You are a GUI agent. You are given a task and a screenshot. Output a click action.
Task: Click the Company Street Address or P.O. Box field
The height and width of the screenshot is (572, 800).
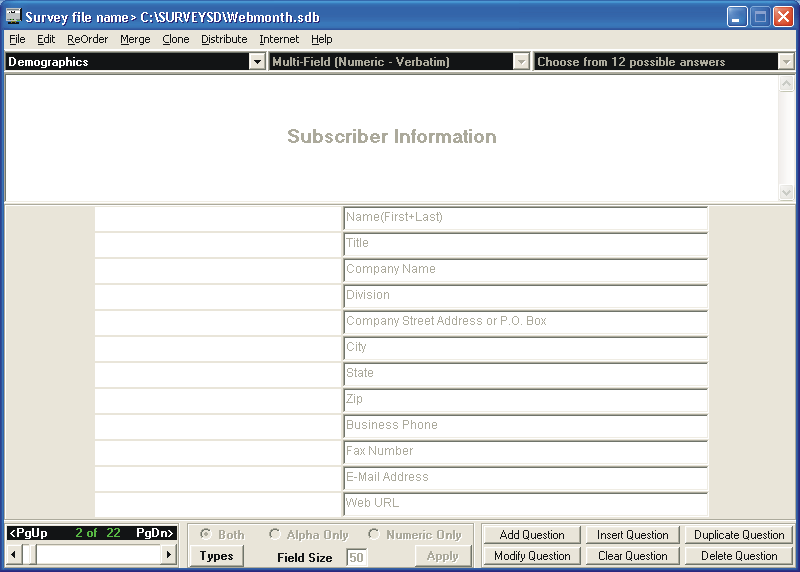click(526, 323)
